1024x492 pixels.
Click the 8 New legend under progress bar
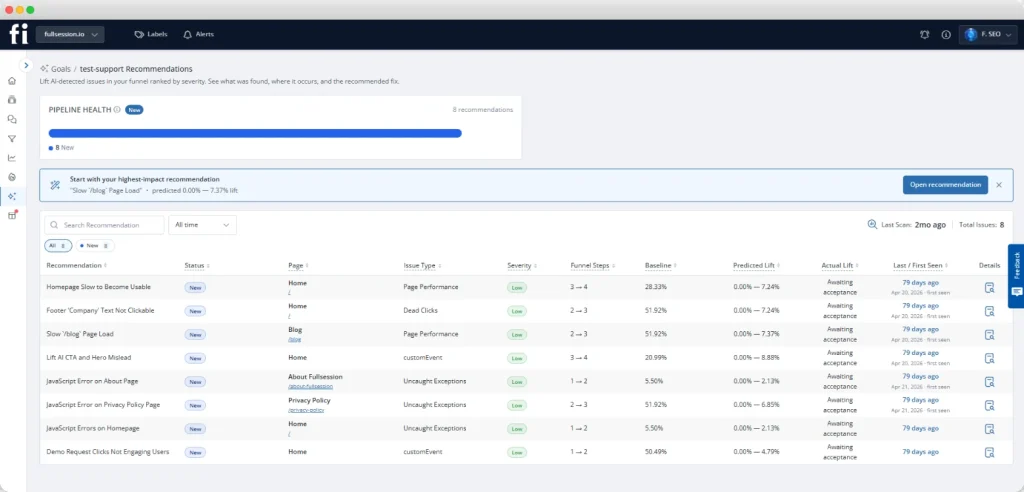click(61, 148)
